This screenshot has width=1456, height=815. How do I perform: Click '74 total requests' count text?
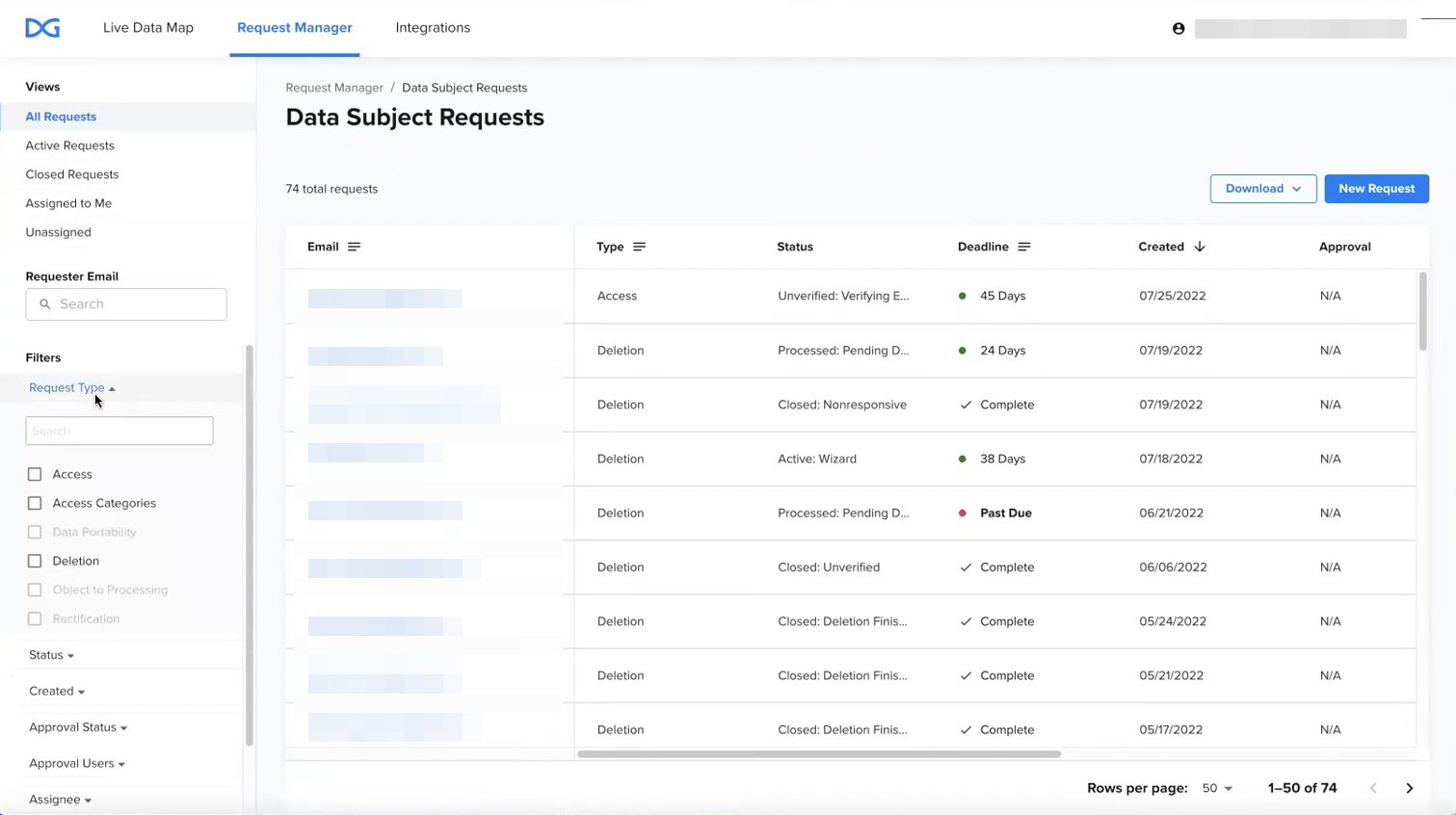point(331,189)
